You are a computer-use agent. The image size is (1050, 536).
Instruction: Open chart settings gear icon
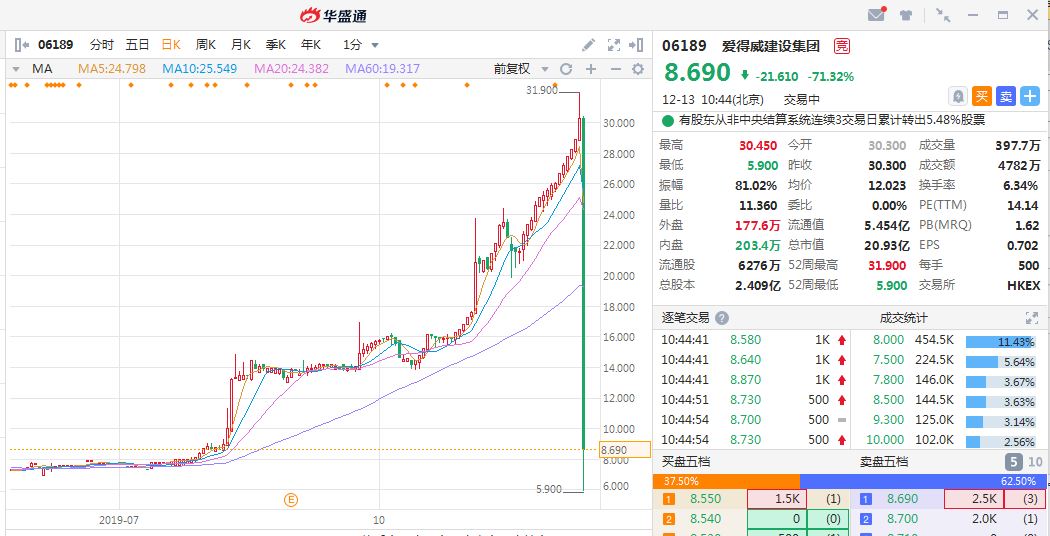(638, 69)
